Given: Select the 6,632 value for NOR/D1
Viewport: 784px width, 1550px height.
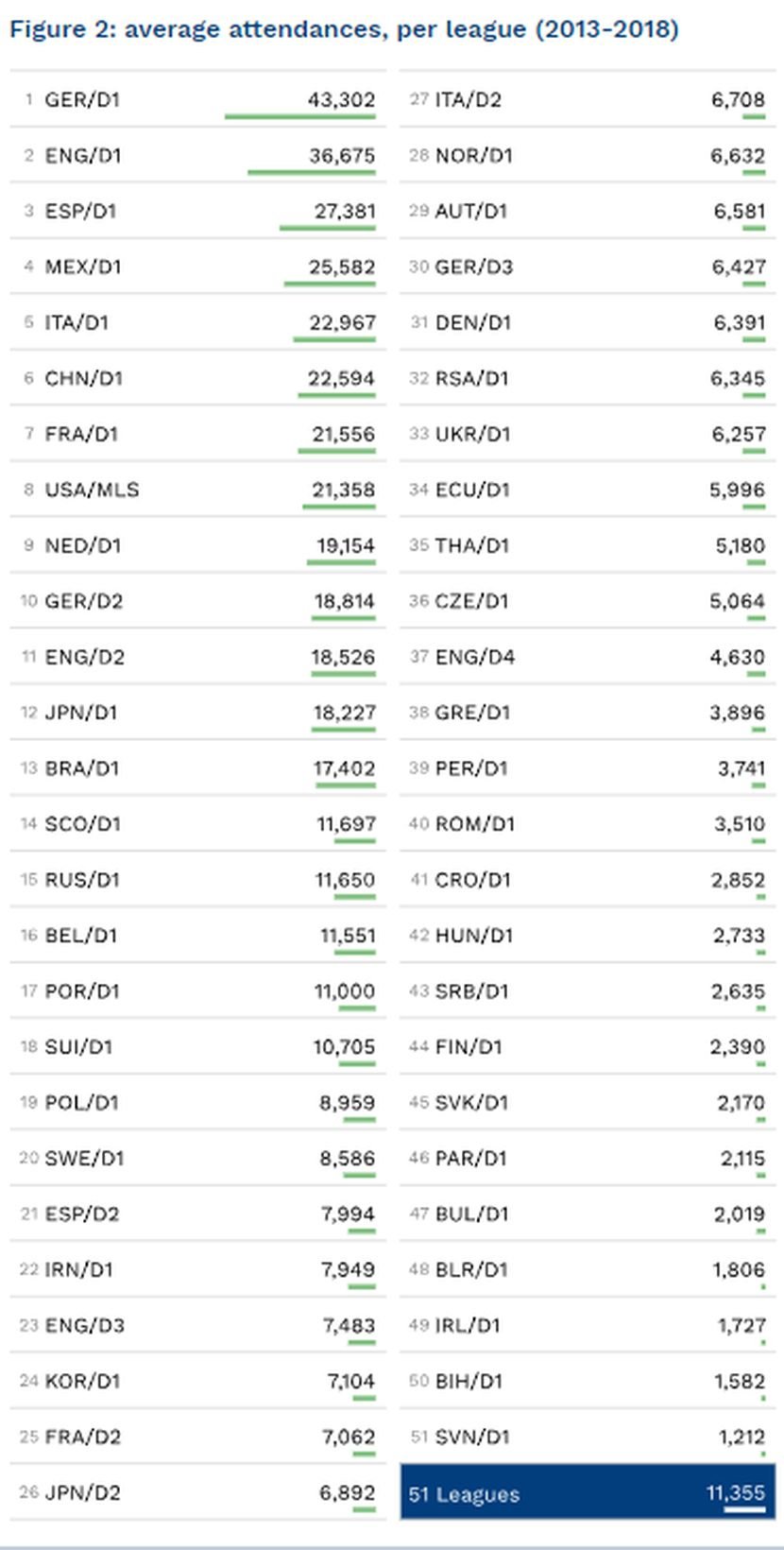Looking at the screenshot, I should pos(737,155).
